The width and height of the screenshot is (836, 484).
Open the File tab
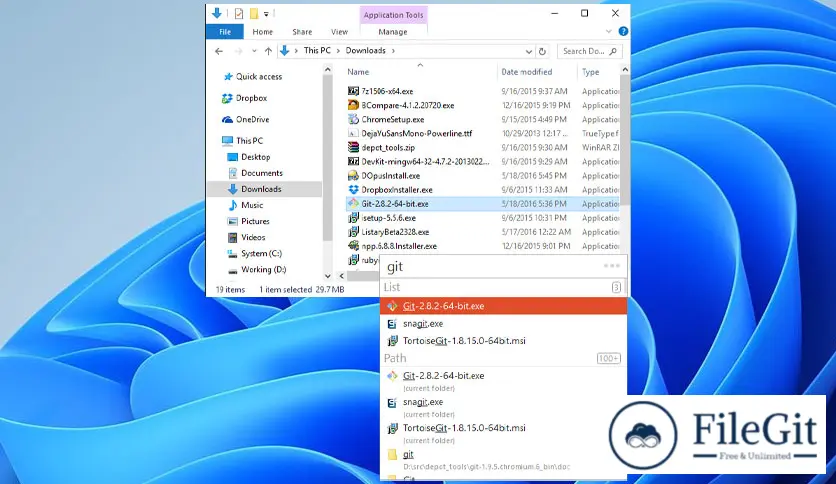click(x=225, y=32)
